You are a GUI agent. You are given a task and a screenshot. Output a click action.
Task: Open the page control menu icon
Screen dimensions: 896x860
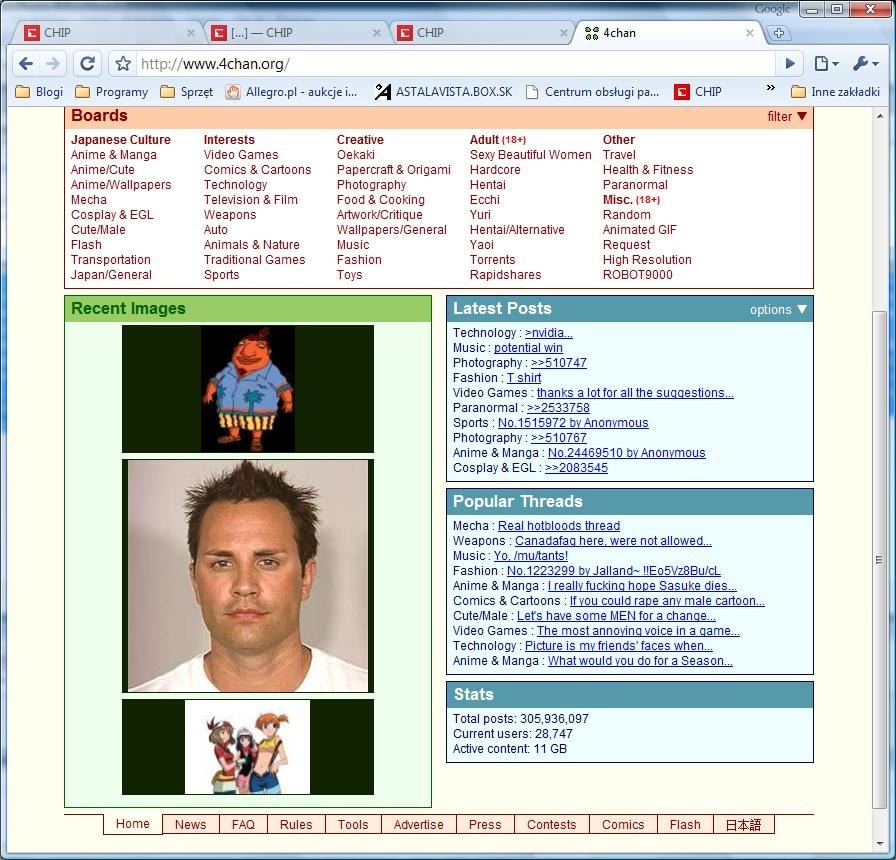click(x=826, y=63)
